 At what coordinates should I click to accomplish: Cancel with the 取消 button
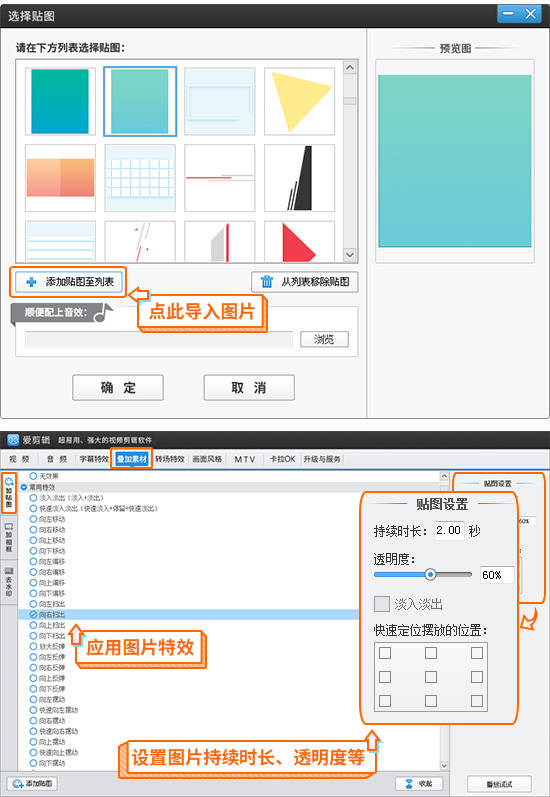click(x=249, y=388)
